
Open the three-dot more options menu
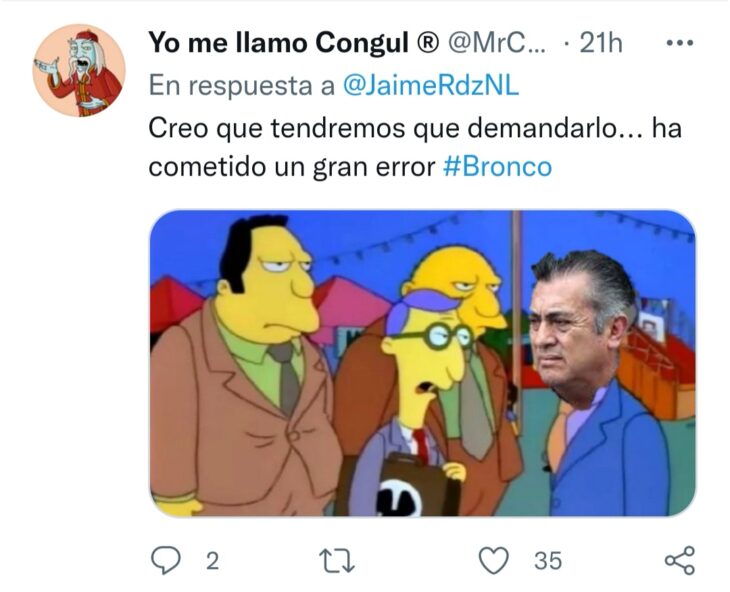click(680, 43)
